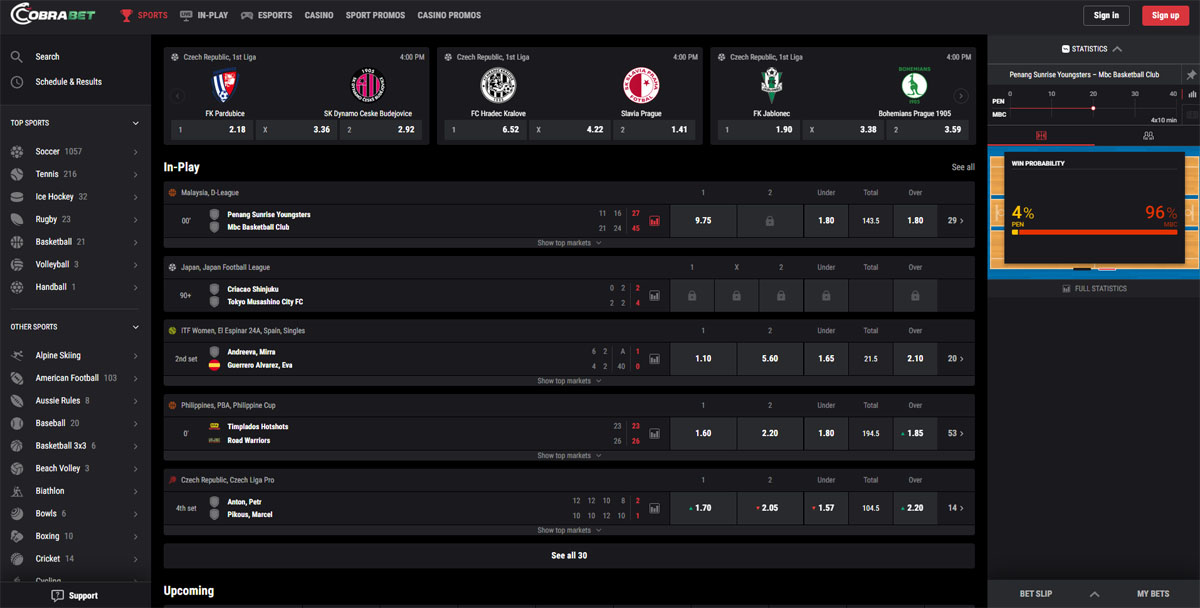Image resolution: width=1200 pixels, height=608 pixels.
Task: Select the Ice Hockey icon
Action: pyautogui.click(x=17, y=197)
